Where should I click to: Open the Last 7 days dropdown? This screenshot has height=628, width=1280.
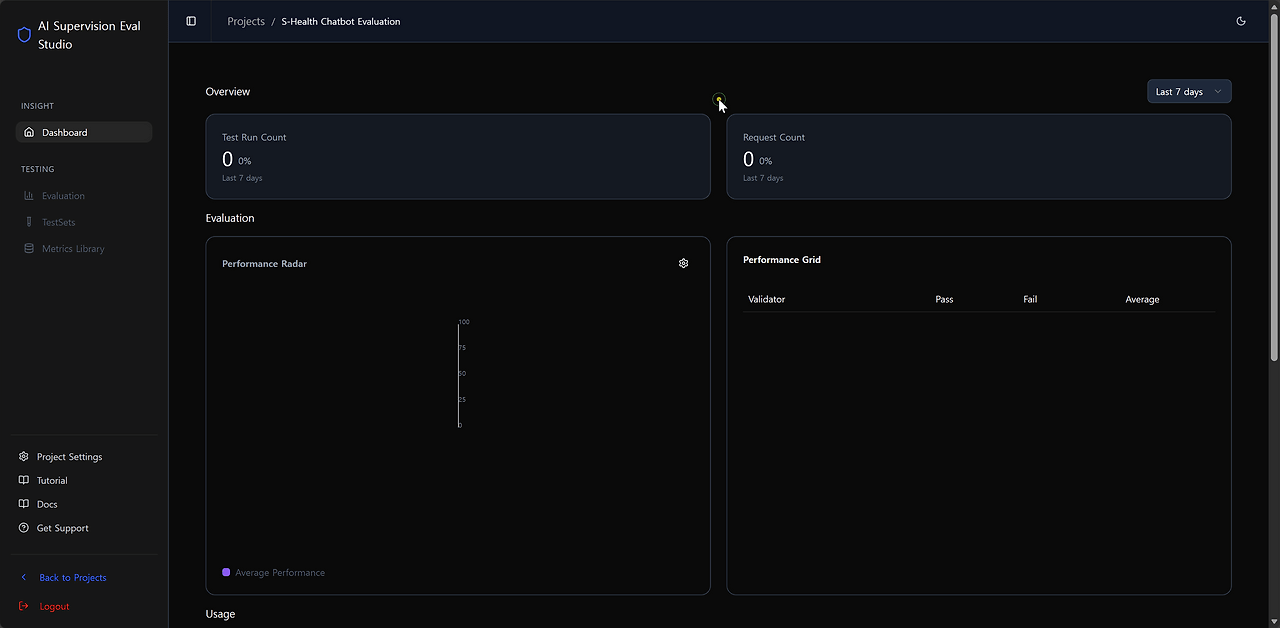click(1189, 91)
